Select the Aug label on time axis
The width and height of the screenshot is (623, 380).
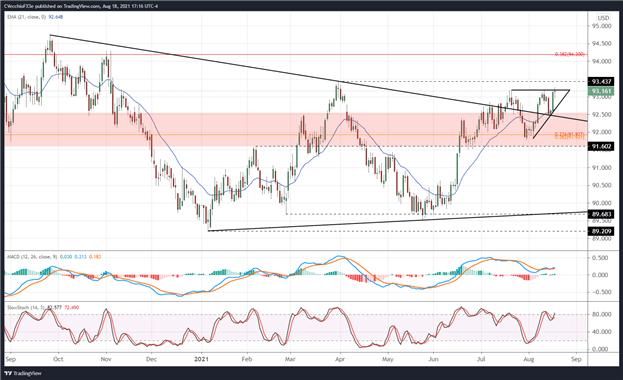529,359
